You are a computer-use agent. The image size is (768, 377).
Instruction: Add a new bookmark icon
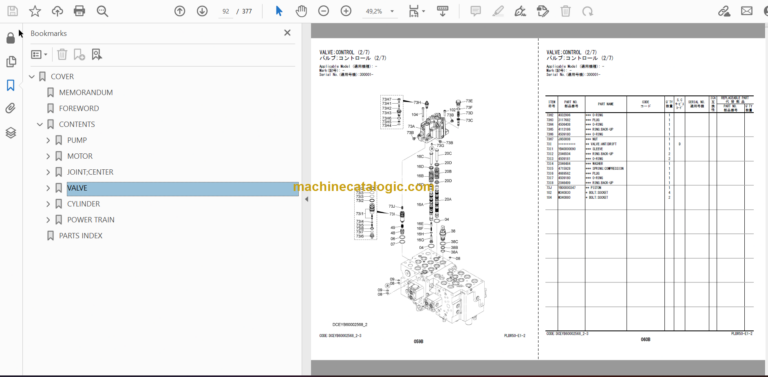79,54
